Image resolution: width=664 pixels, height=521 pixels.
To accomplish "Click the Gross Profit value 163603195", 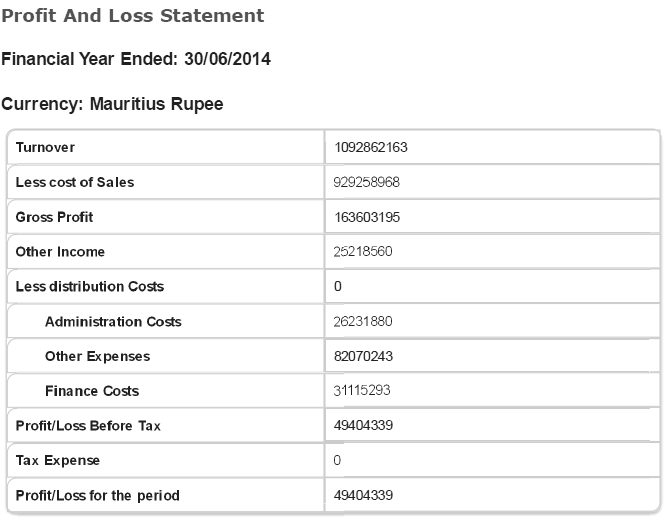I will tap(367, 217).
